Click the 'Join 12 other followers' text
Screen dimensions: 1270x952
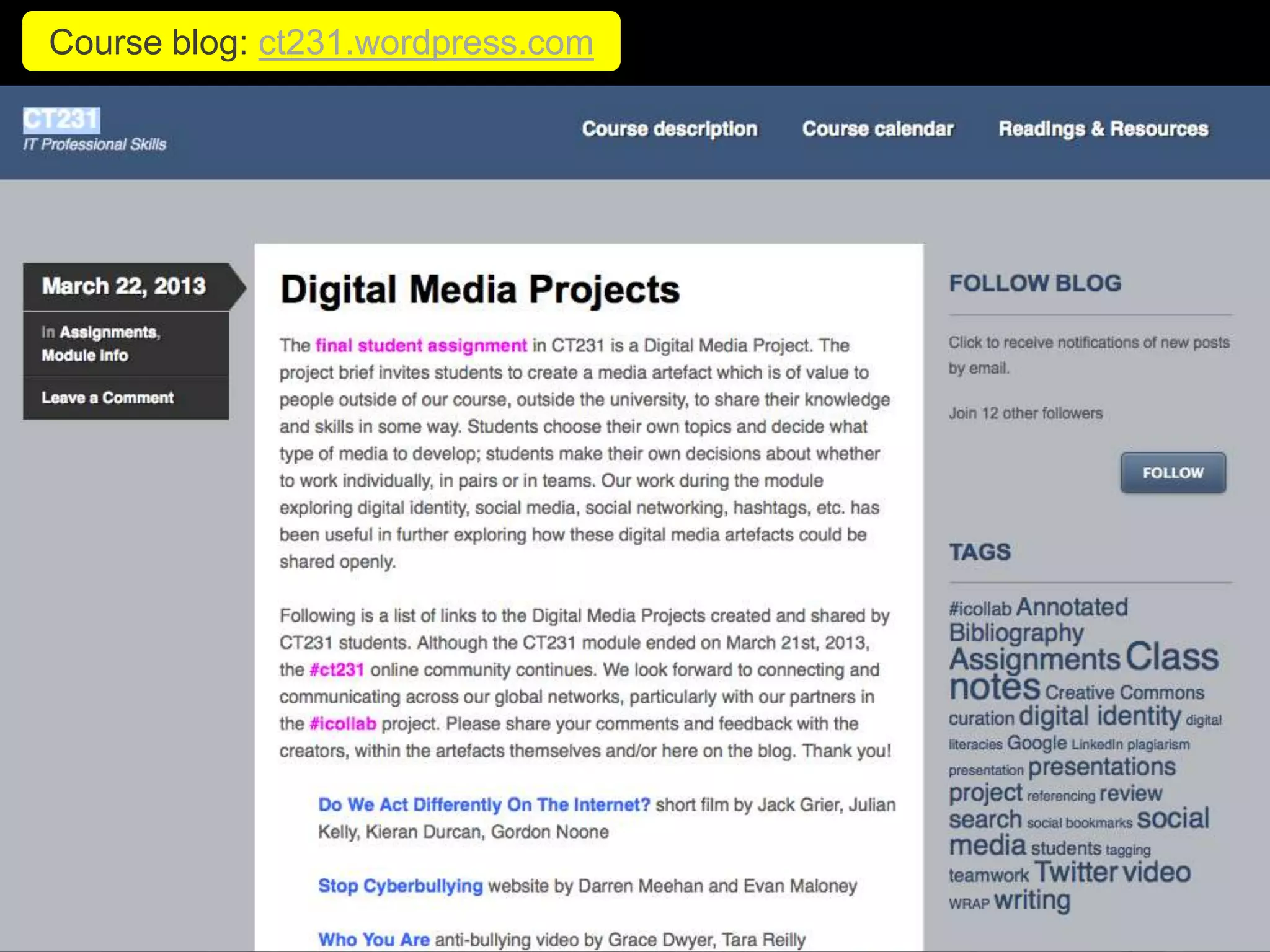[x=1026, y=413]
